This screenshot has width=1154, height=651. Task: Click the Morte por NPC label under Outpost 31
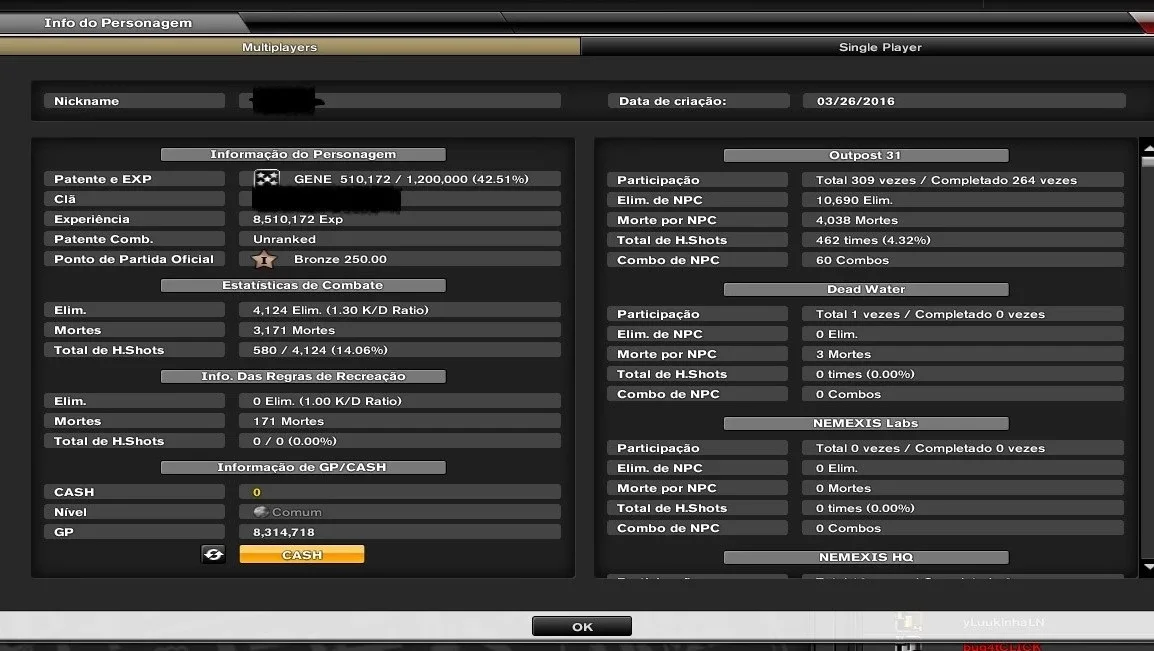pyautogui.click(x=697, y=220)
